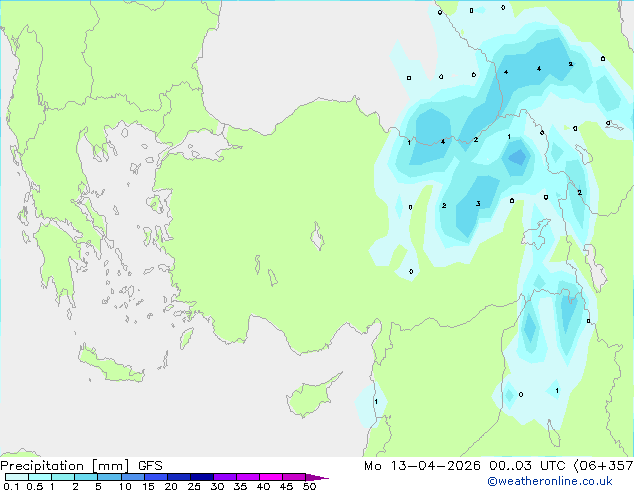
Task: Click the legend scale label '40'
Action: 263,486
